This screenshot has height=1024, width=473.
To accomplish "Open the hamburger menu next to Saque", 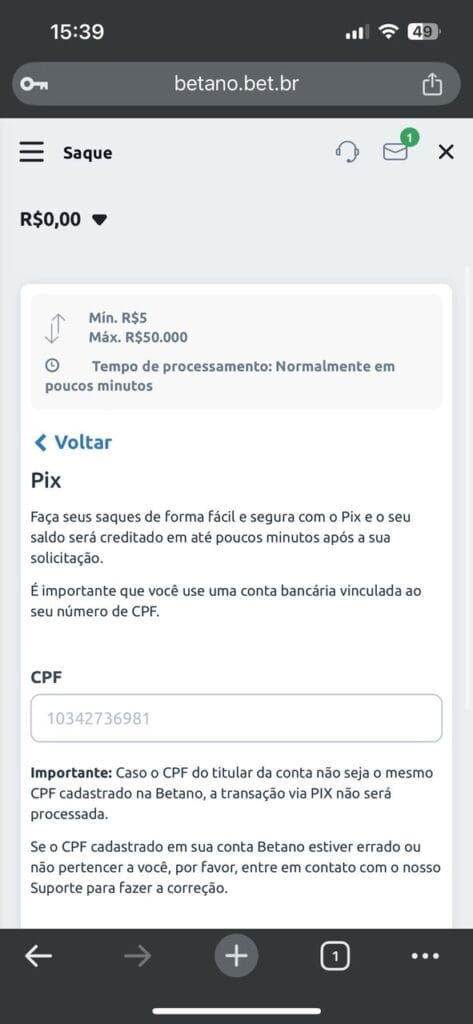I will [31, 152].
